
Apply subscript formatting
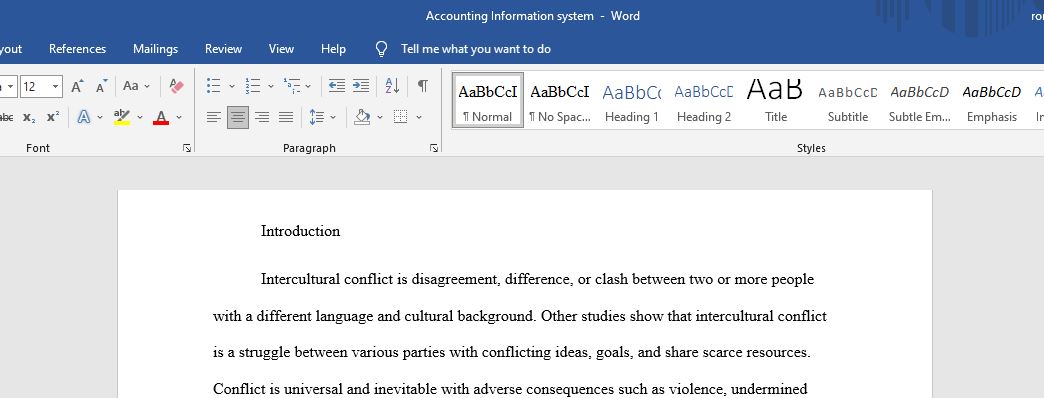coord(29,117)
